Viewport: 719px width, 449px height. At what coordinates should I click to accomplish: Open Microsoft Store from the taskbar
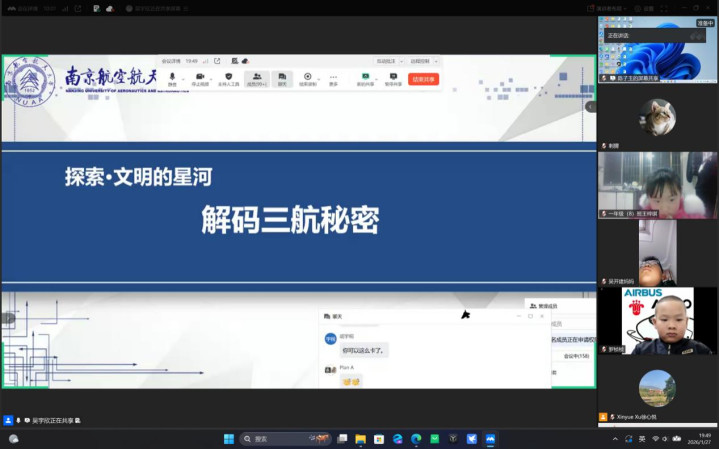coord(379,439)
